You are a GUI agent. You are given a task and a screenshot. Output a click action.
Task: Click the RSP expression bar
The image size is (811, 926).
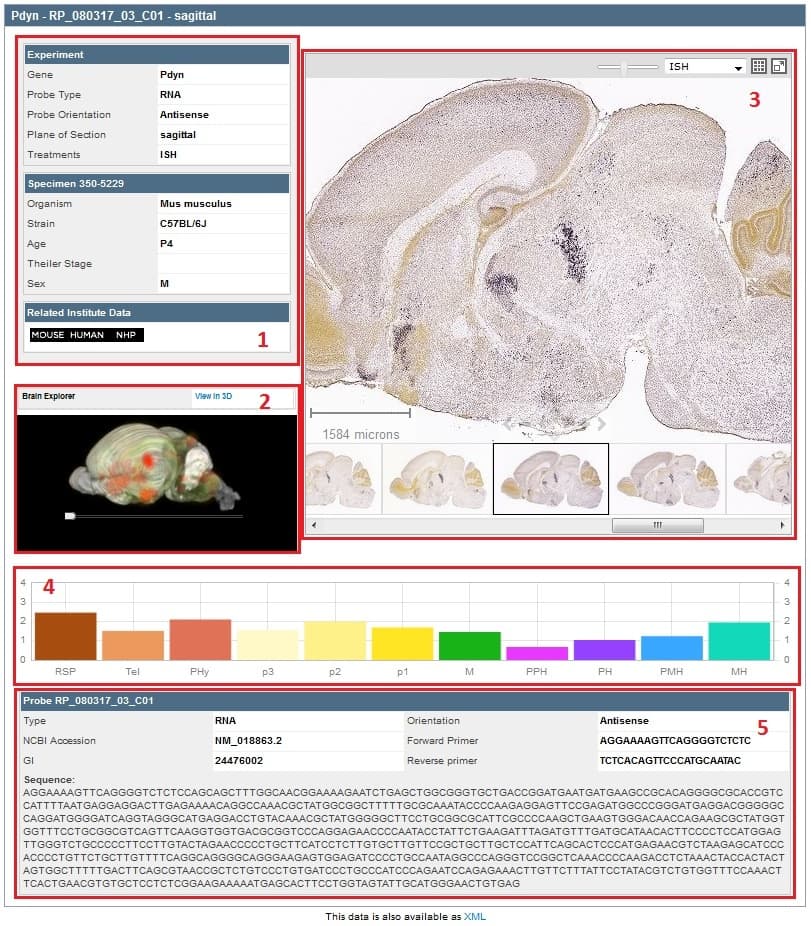[x=66, y=636]
